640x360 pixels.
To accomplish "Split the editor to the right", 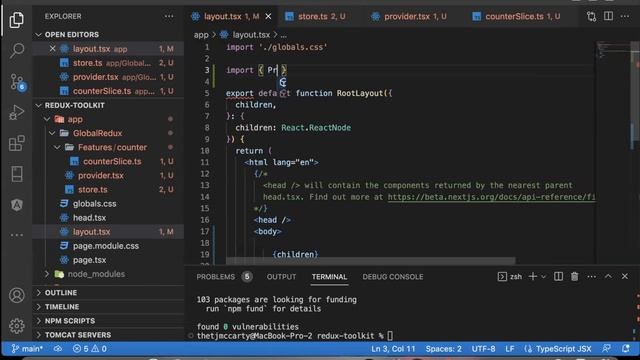I will (608, 16).
